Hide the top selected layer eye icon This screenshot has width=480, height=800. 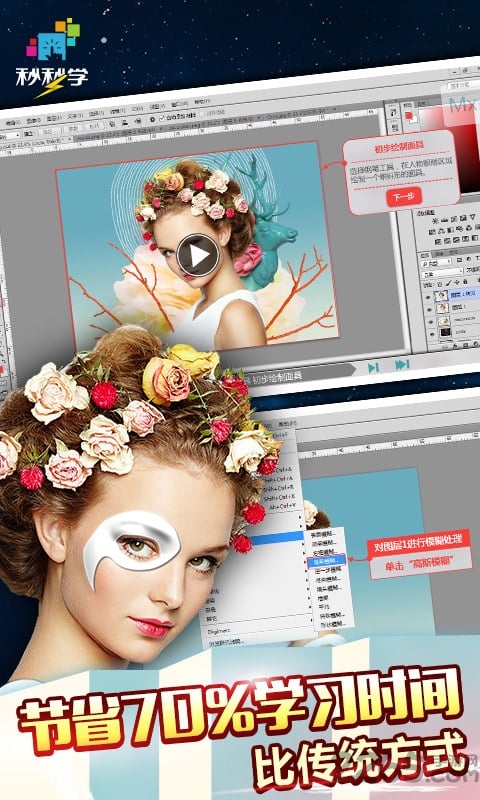[x=427, y=297]
